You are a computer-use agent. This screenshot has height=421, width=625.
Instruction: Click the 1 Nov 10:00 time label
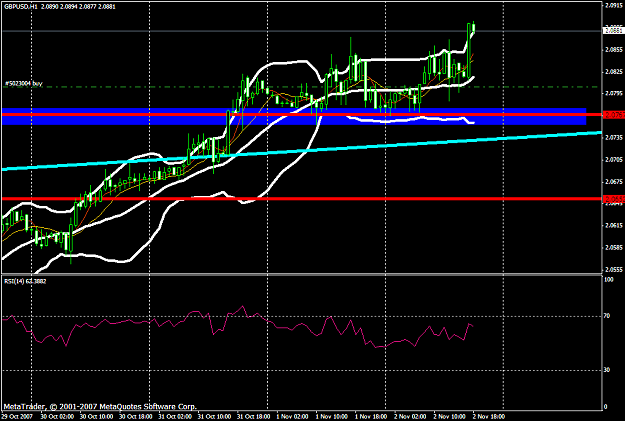click(x=332, y=417)
